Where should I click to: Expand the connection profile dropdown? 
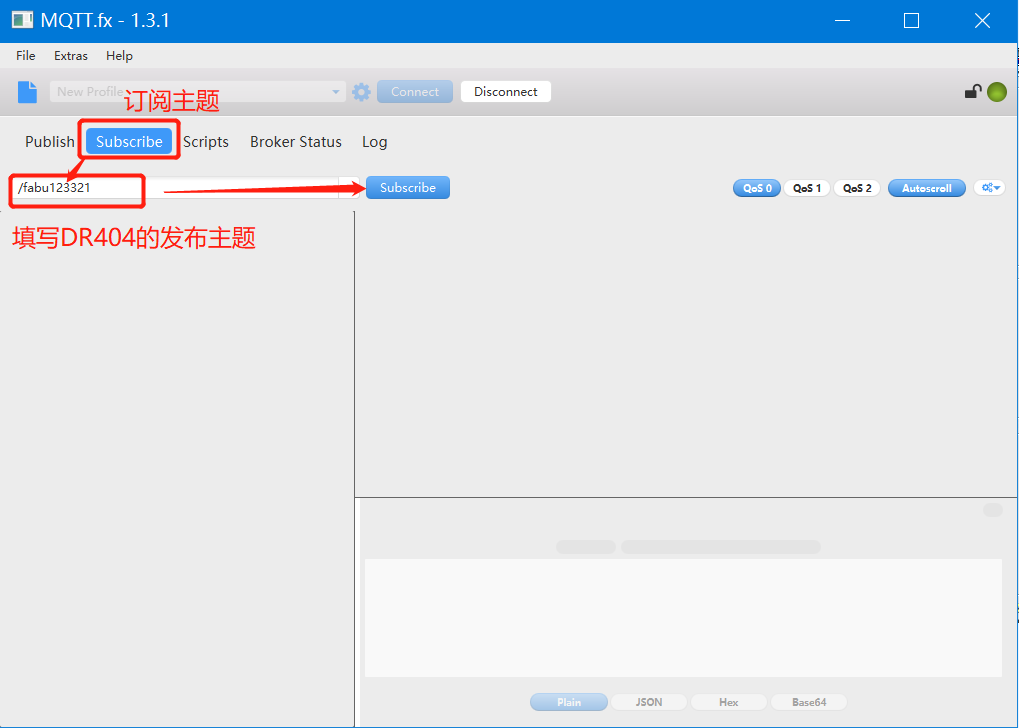point(336,92)
